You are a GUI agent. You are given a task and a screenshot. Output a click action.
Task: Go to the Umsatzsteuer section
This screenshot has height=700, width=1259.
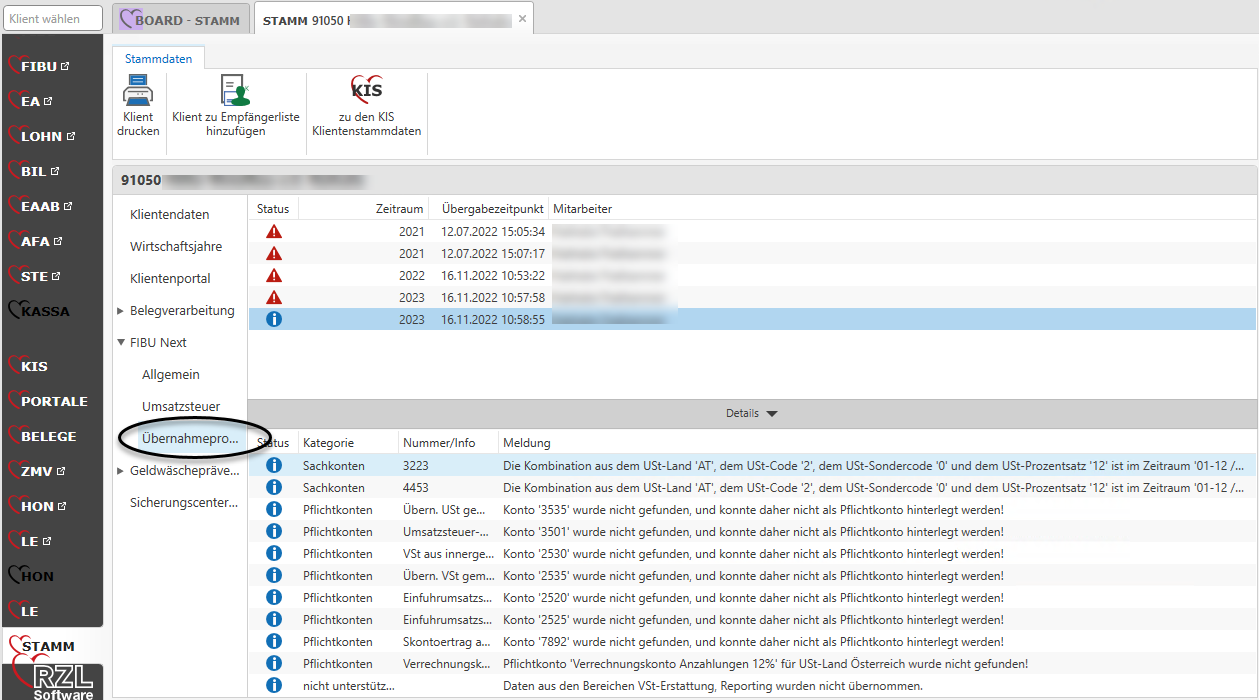181,407
